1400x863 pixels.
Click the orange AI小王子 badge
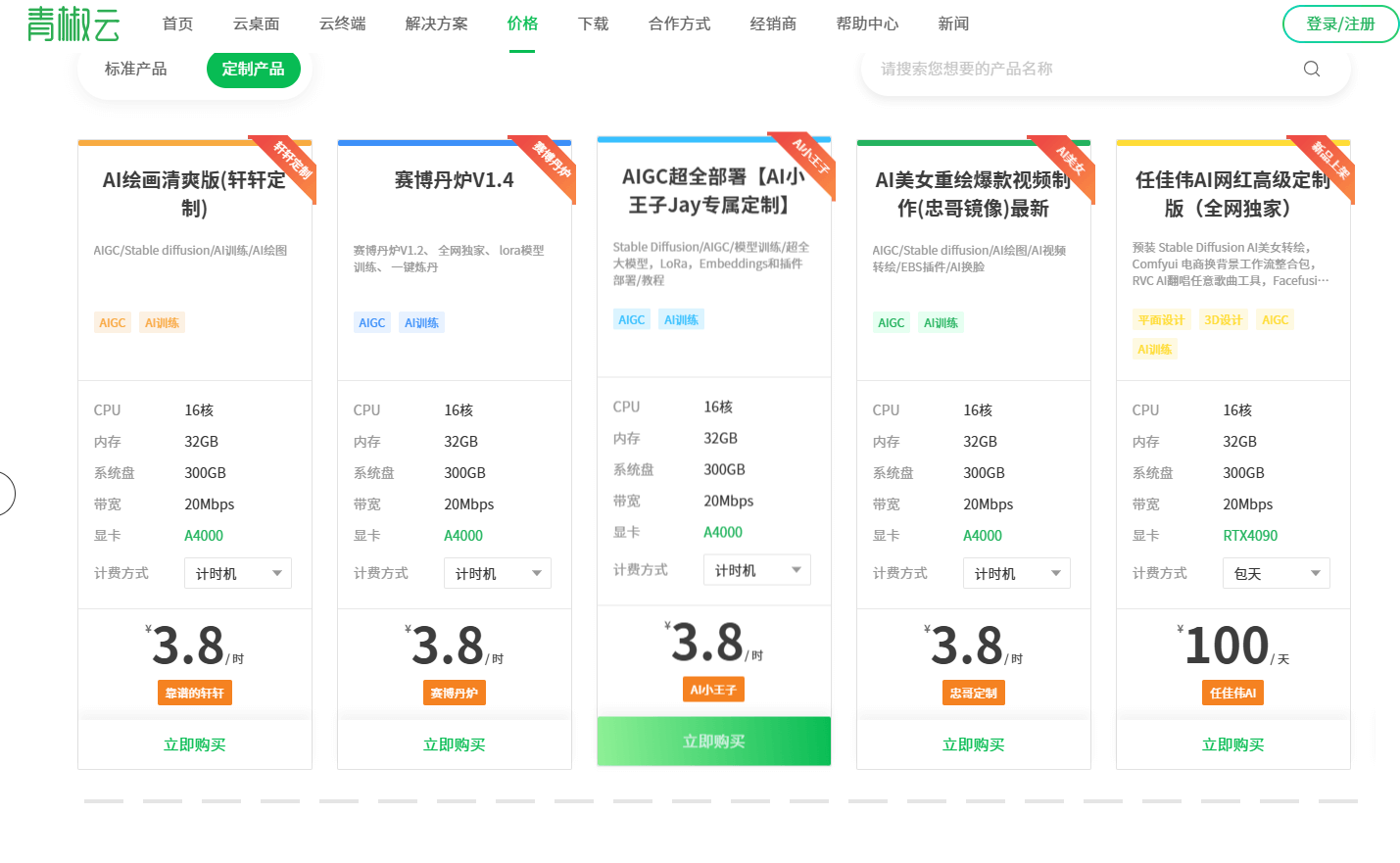point(713,690)
